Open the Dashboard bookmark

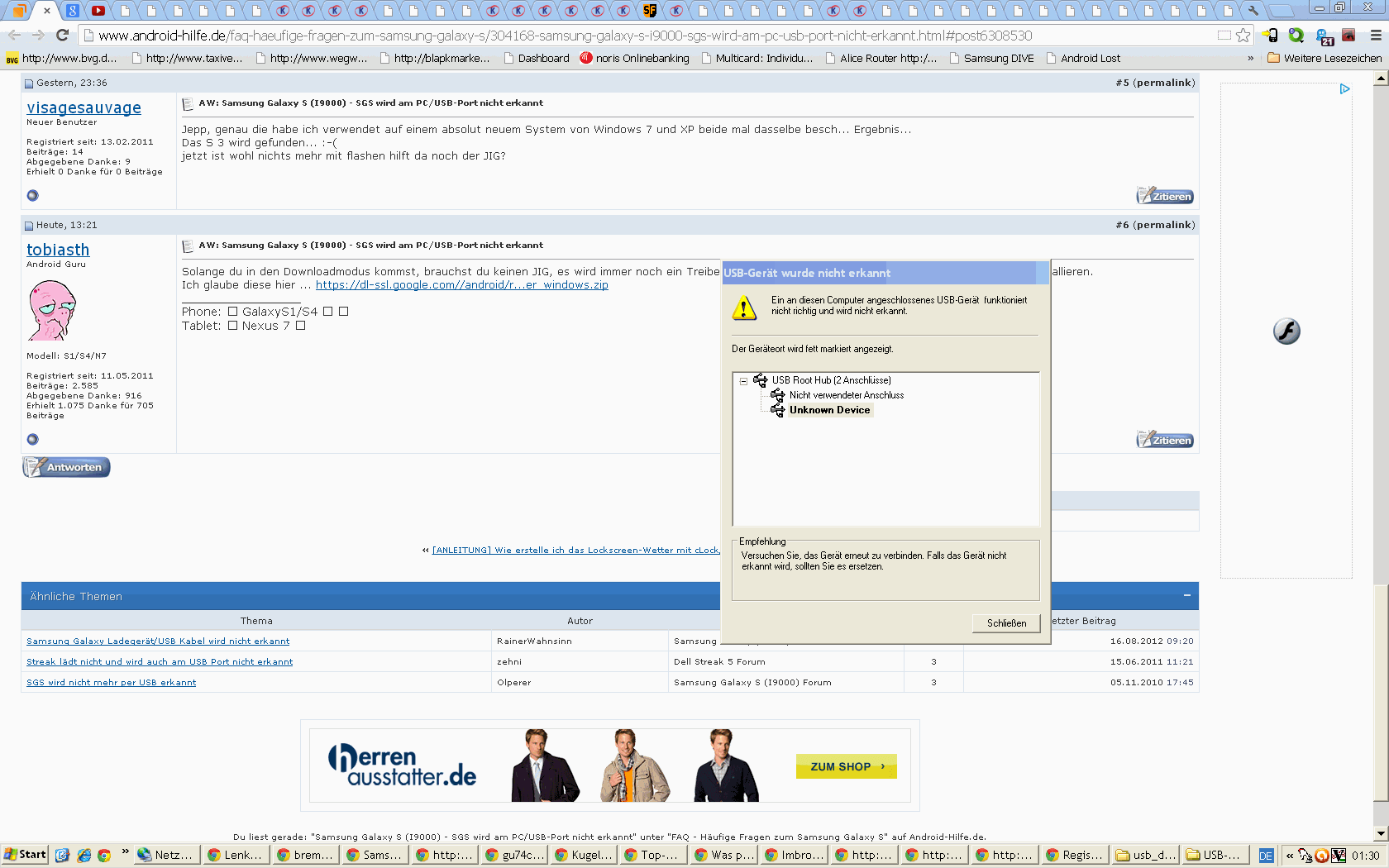[x=535, y=58]
